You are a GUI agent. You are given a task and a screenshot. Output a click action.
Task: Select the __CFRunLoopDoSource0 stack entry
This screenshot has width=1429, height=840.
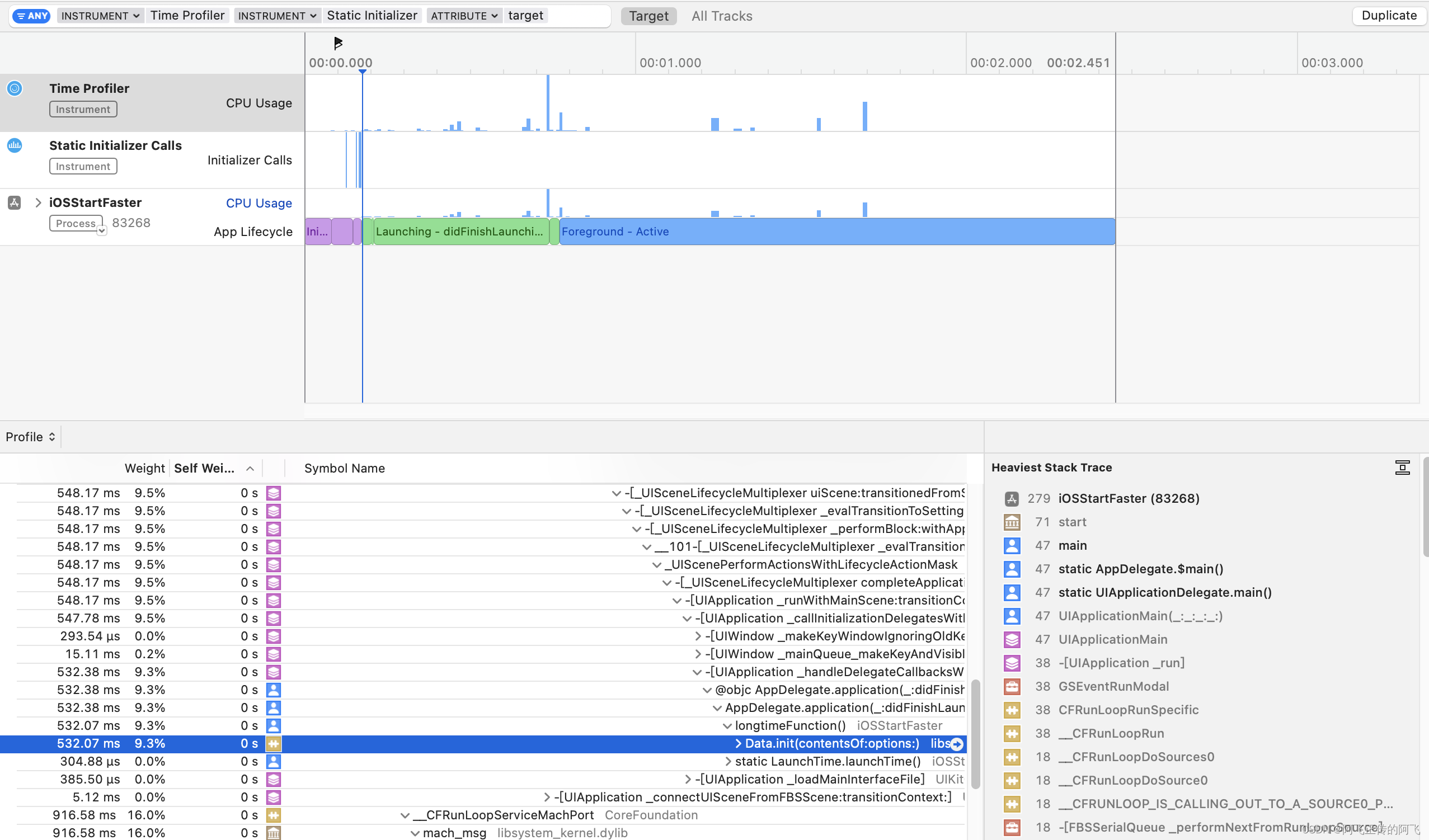(1132, 781)
